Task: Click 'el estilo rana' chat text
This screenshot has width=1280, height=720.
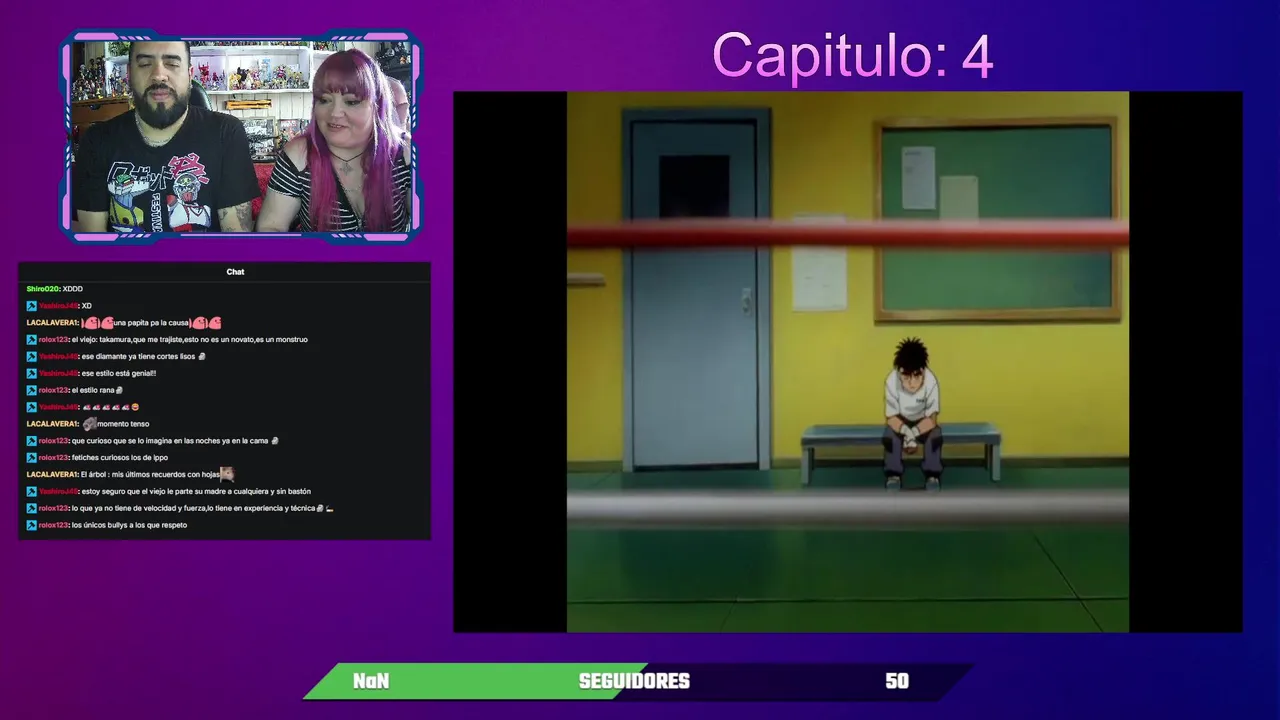Action: (x=94, y=390)
